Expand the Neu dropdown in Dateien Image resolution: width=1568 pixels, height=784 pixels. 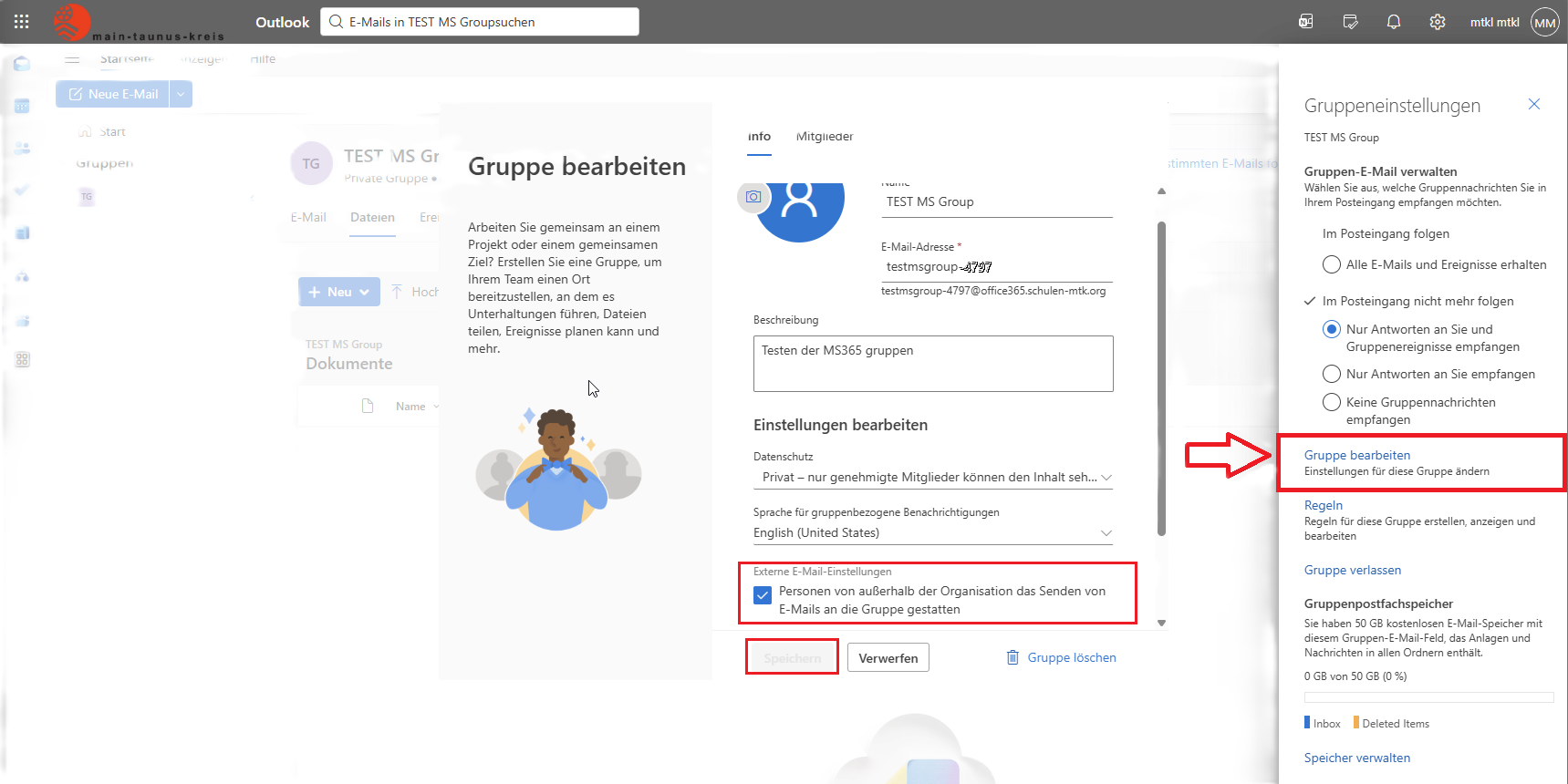pyautogui.click(x=365, y=292)
